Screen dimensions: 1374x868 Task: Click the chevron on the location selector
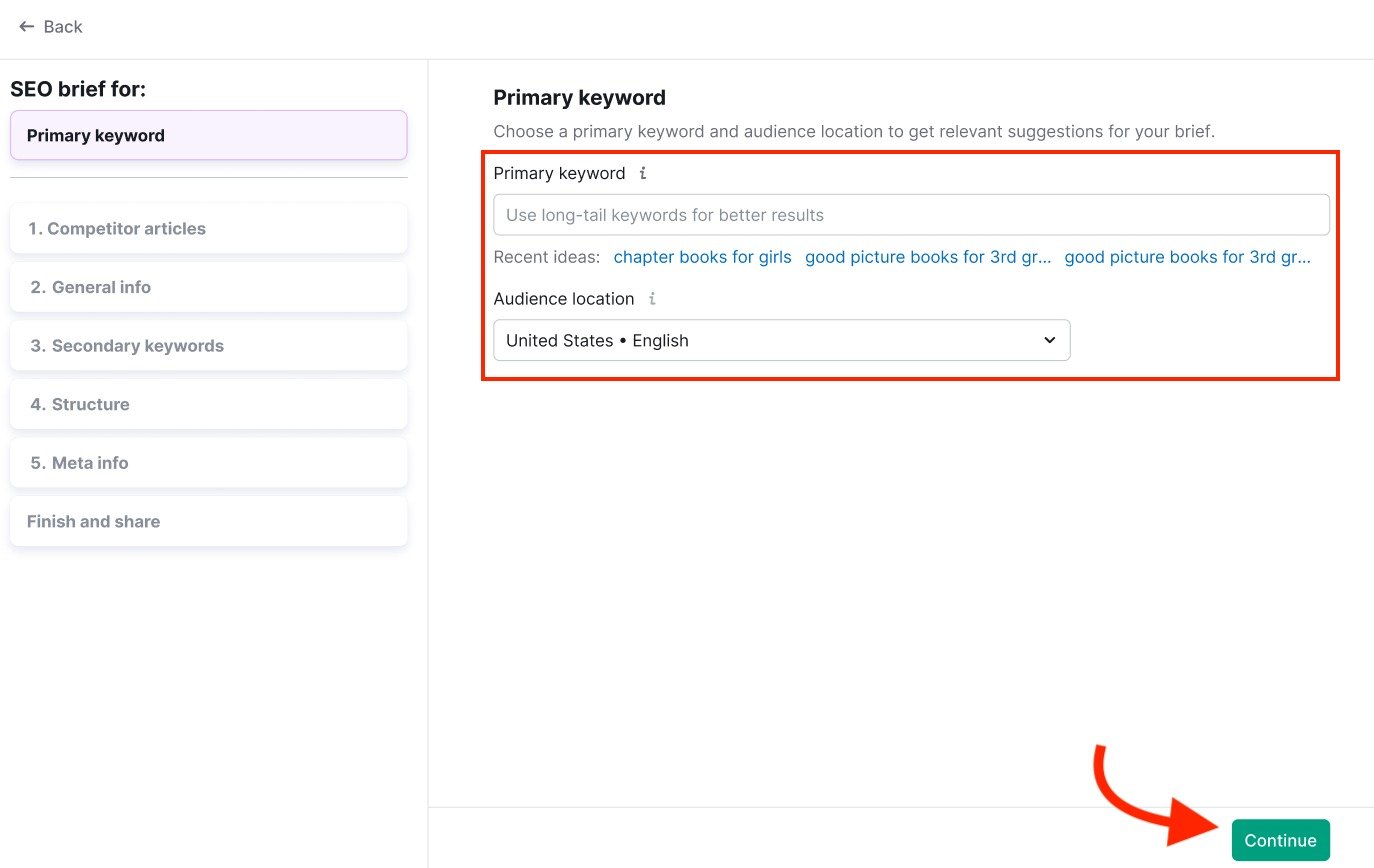click(1050, 340)
